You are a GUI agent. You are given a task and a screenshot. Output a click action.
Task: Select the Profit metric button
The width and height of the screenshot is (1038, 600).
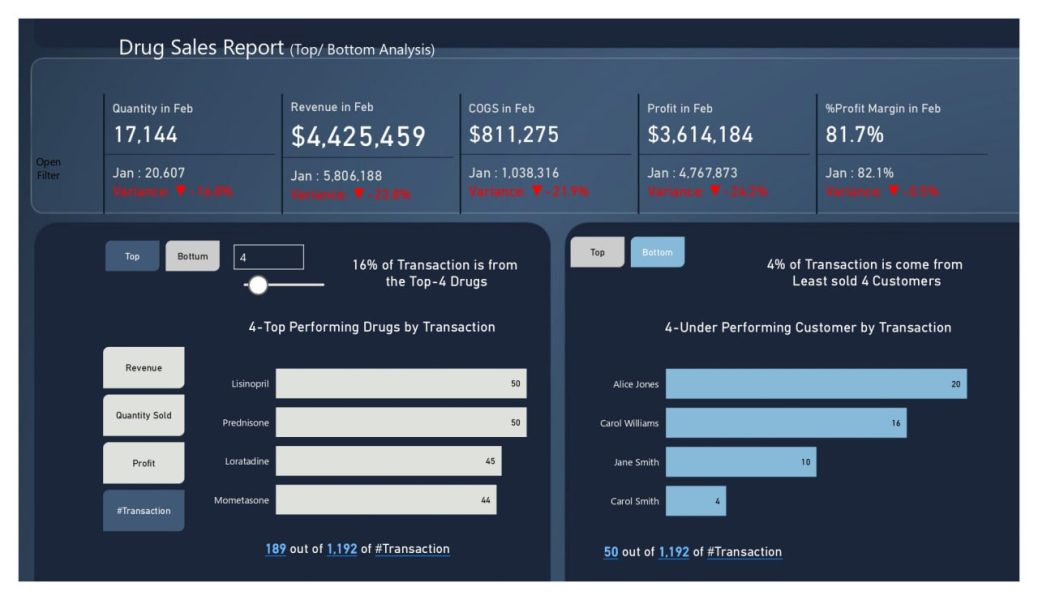click(143, 463)
